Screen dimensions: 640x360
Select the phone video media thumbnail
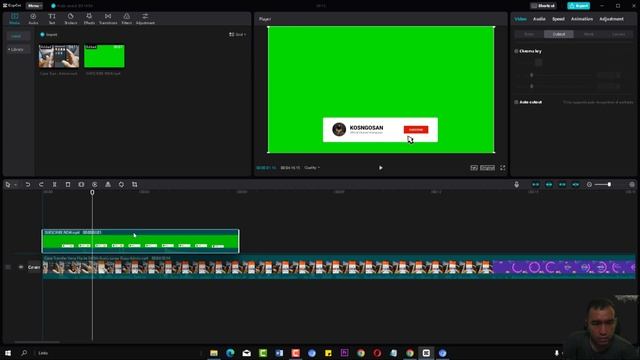coord(59,56)
